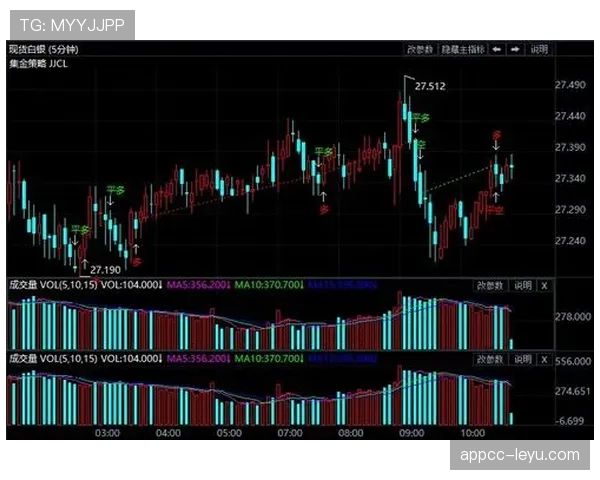
Task: Close the upper volume panel with X
Action: tap(544, 286)
